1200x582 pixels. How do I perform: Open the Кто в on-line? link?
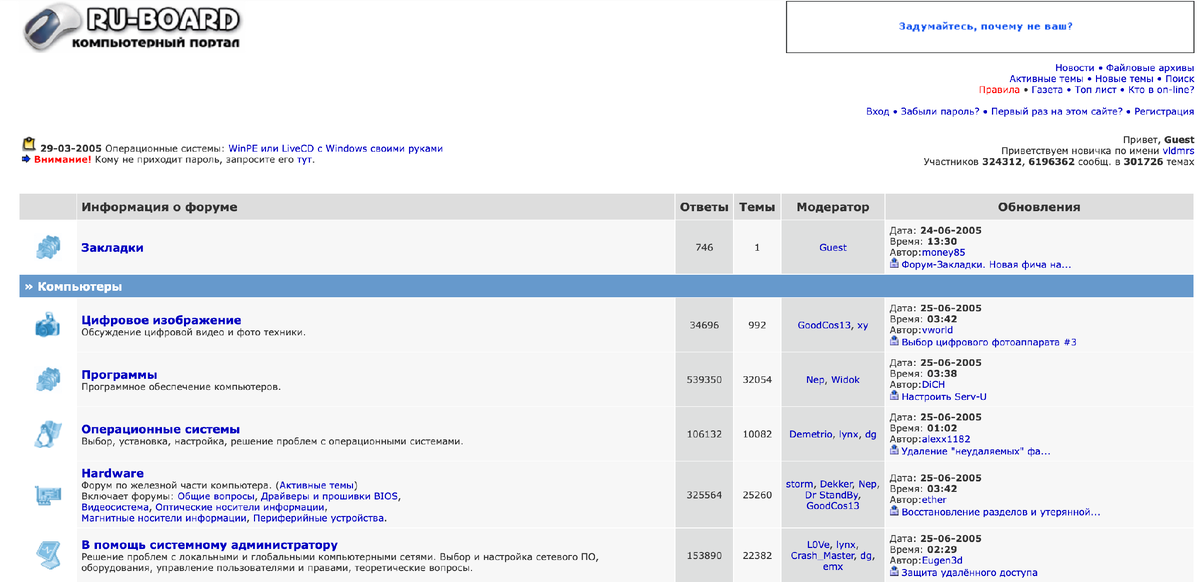click(x=1159, y=89)
